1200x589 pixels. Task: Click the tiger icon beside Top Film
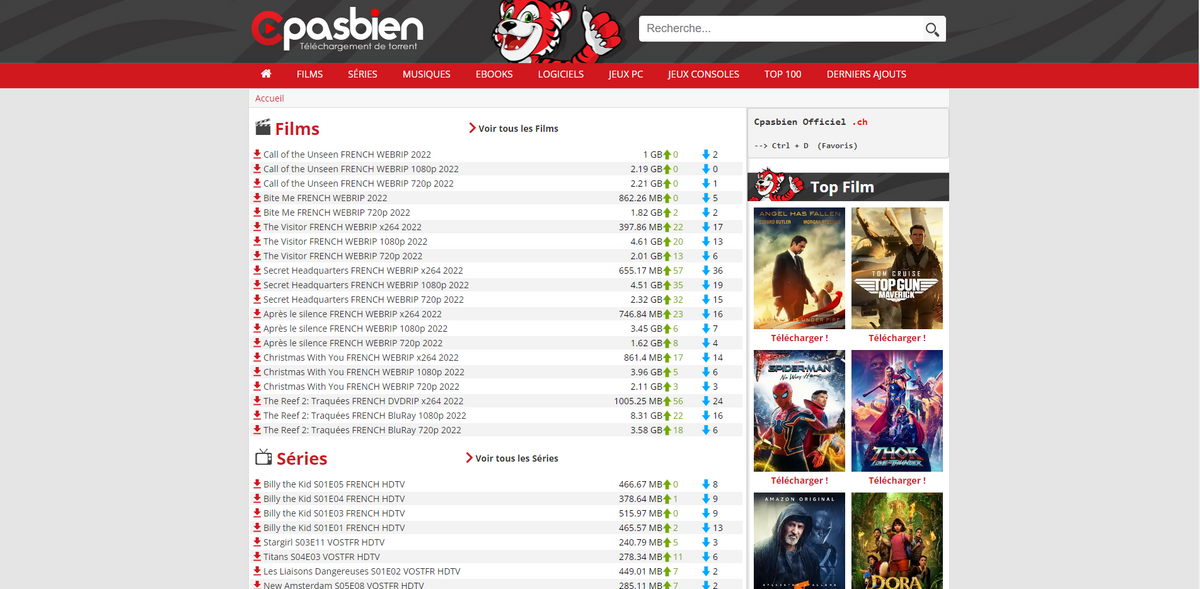(777, 185)
